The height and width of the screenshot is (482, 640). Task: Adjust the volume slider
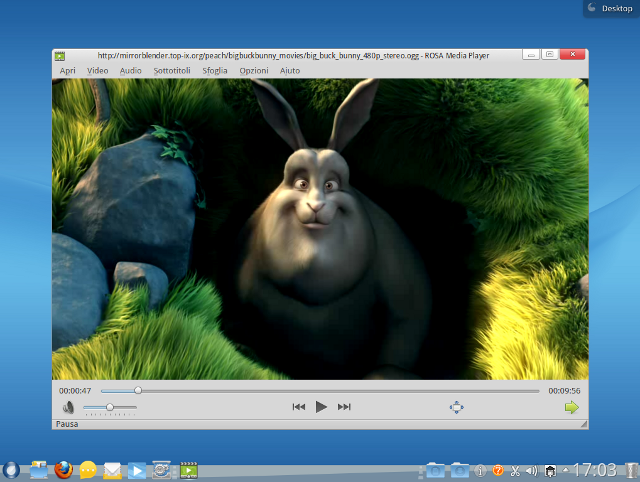coord(109,407)
